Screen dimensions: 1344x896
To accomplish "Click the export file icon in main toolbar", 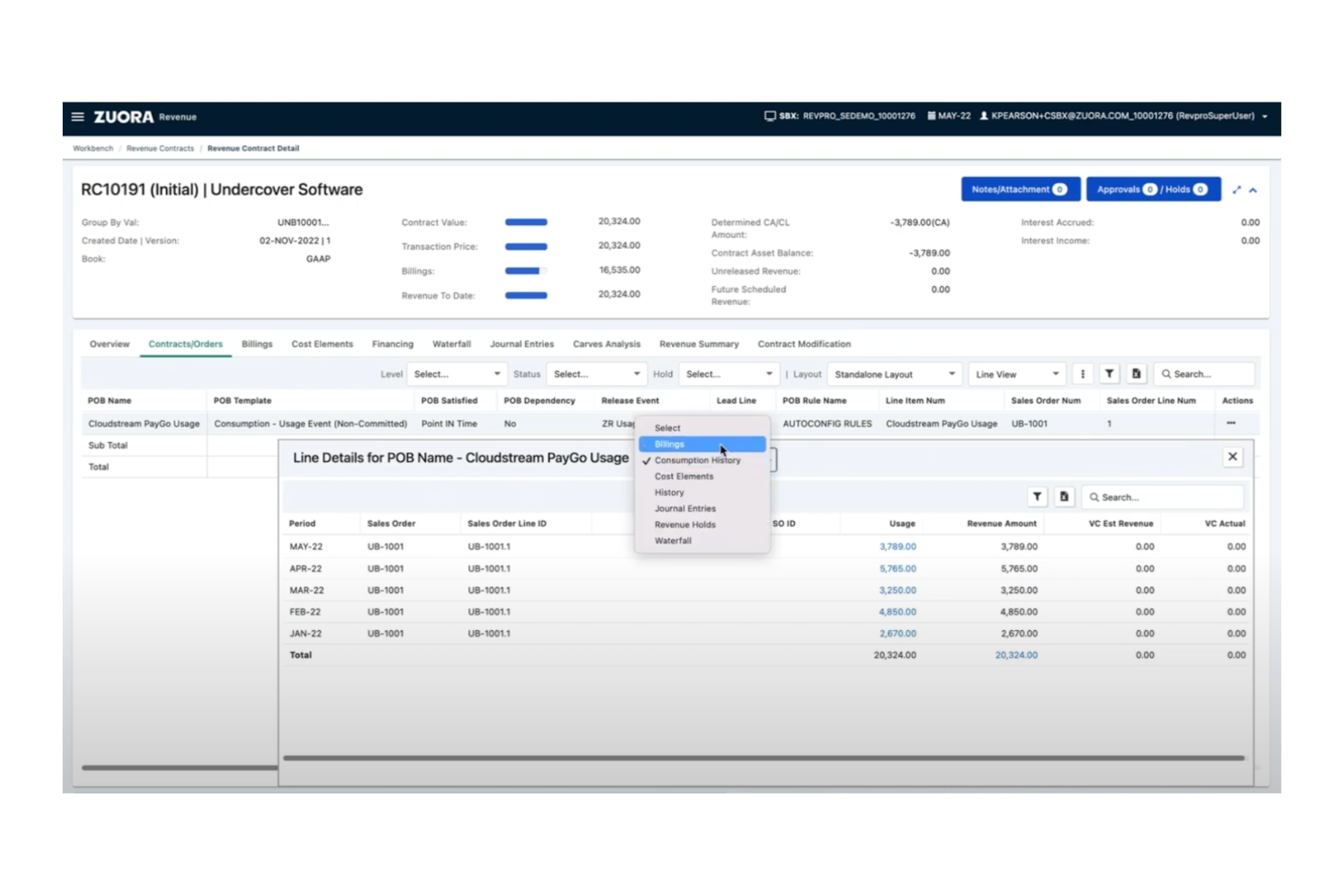I will coord(1136,374).
